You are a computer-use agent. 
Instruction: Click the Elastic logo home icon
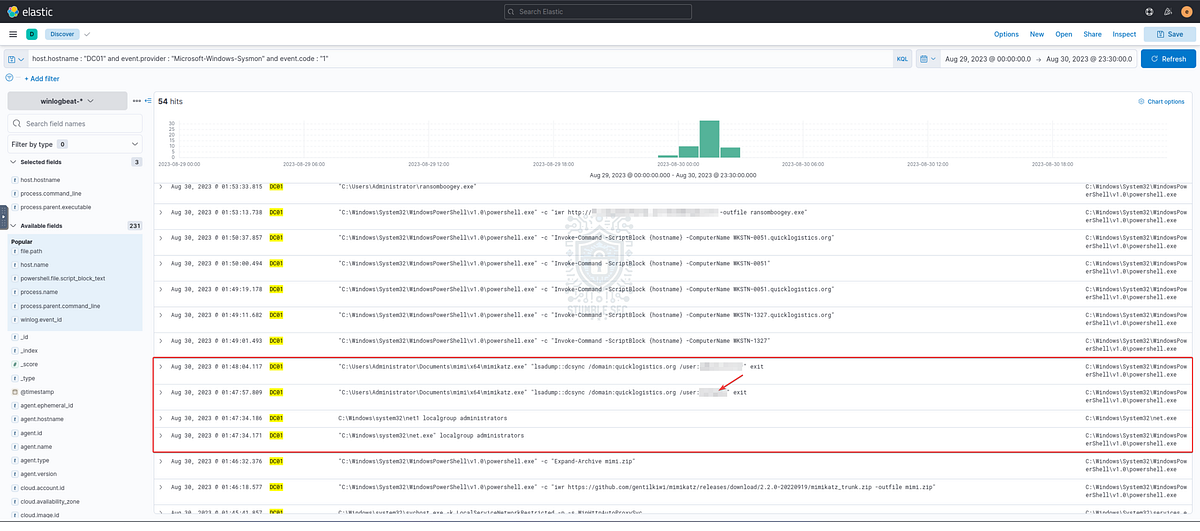pyautogui.click(x=15, y=11)
